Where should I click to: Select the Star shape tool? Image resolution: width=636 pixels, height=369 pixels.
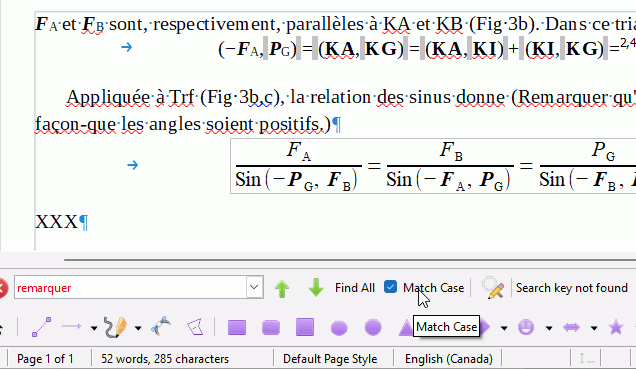pyautogui.click(x=616, y=327)
